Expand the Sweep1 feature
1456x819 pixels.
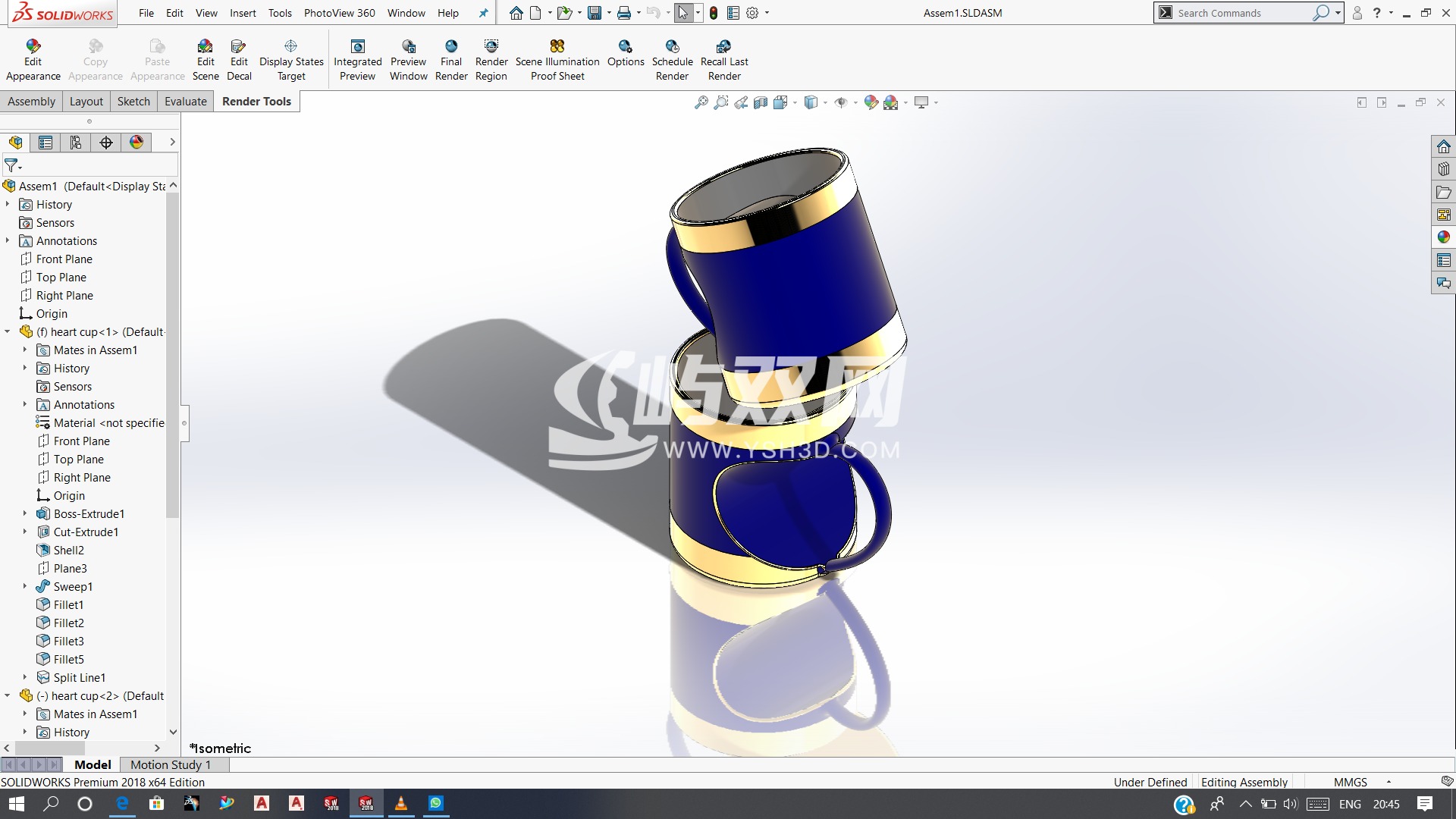(25, 586)
